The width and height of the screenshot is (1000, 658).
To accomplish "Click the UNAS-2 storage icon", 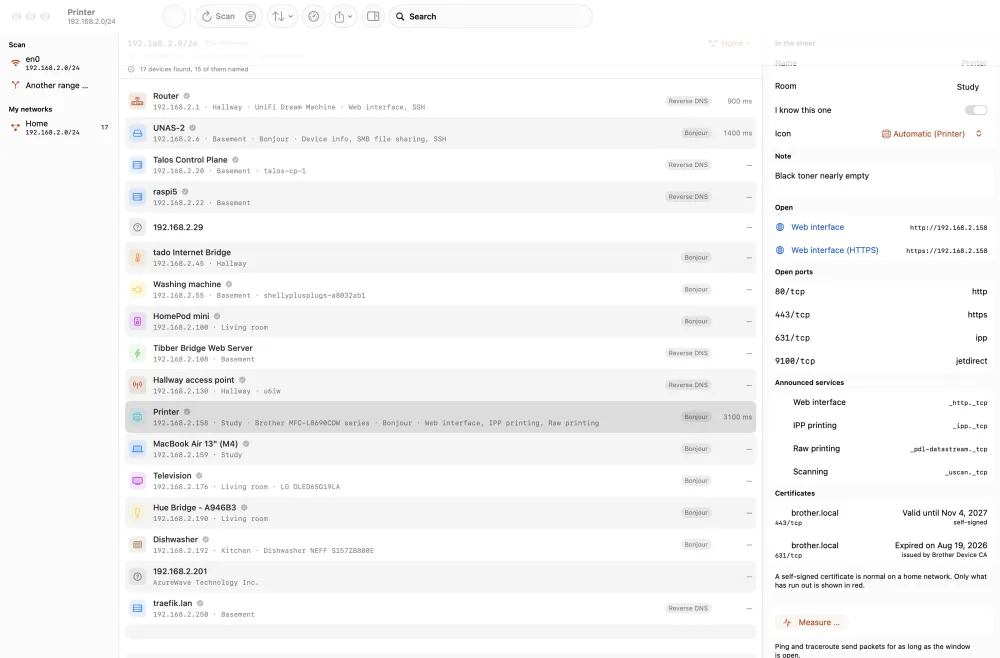I will (x=137, y=133).
